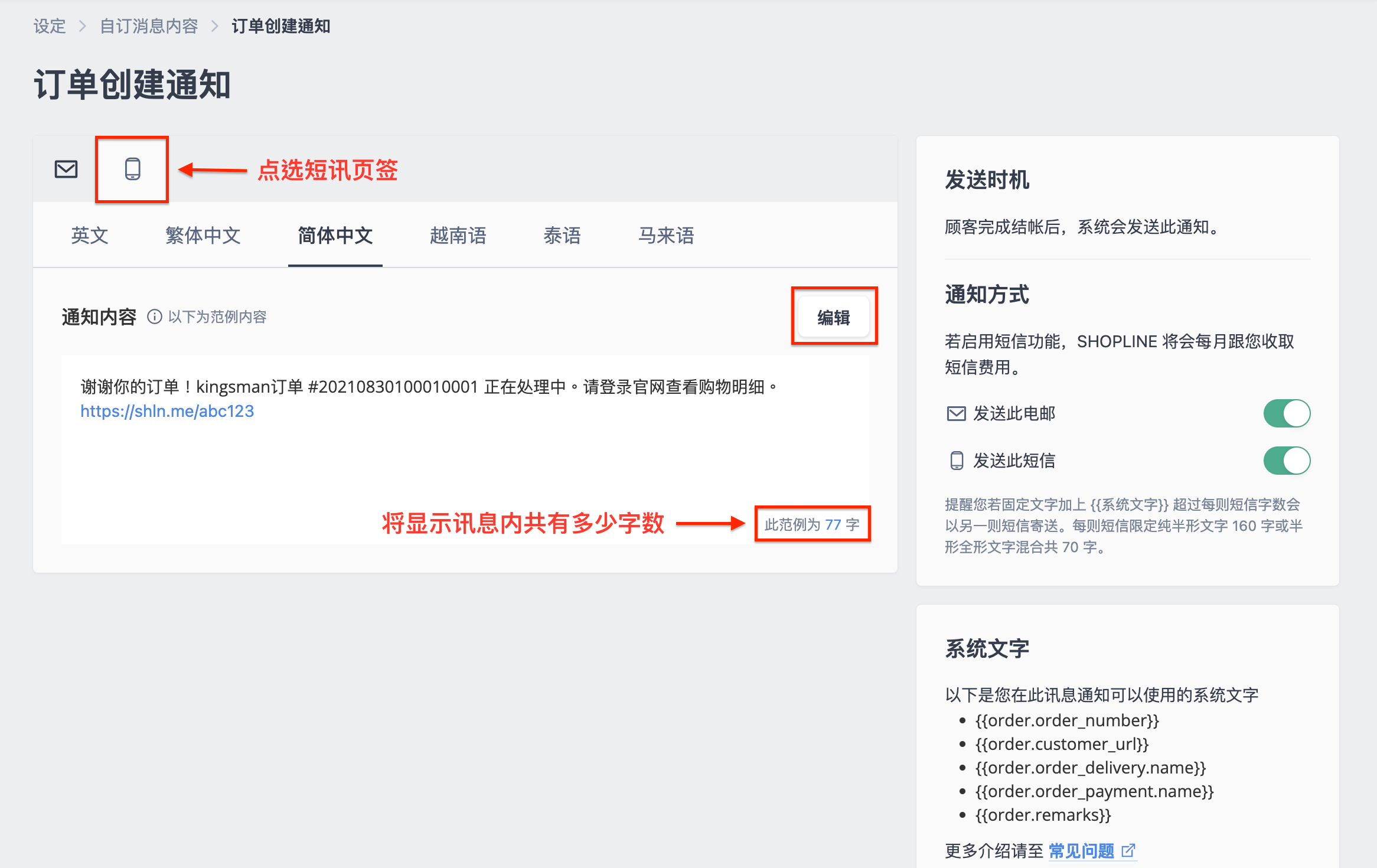Click the {{order.order_payment.name}} system text
Image resolution: width=1377 pixels, height=868 pixels.
coord(1094,791)
